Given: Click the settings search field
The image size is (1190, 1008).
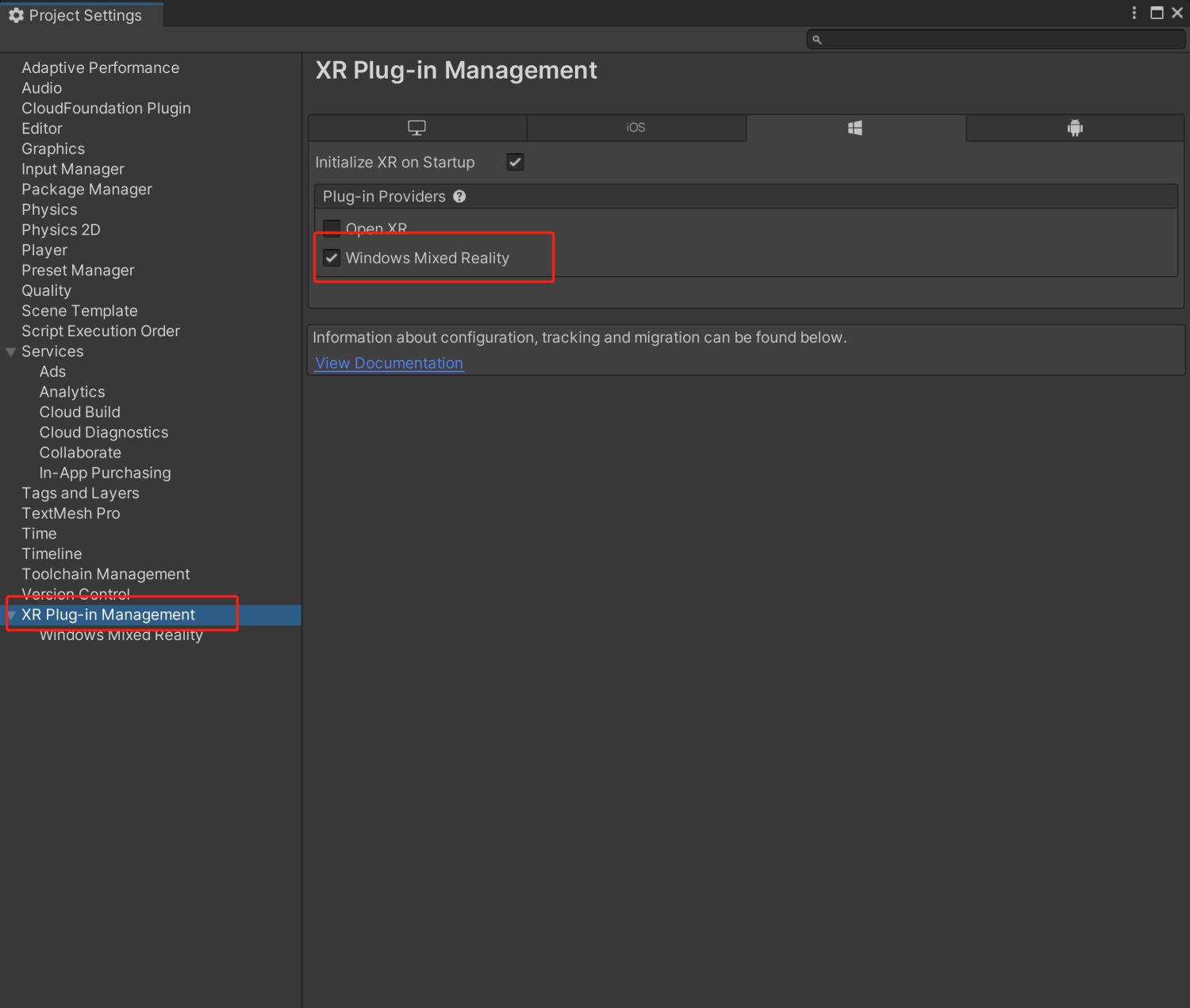Looking at the screenshot, I should click(996, 39).
